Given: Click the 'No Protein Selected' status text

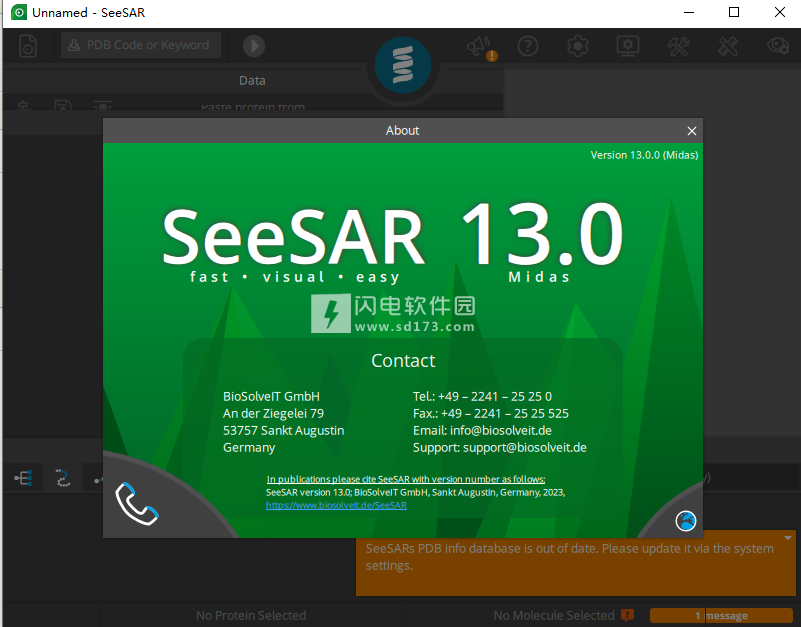Looking at the screenshot, I should click(251, 615).
